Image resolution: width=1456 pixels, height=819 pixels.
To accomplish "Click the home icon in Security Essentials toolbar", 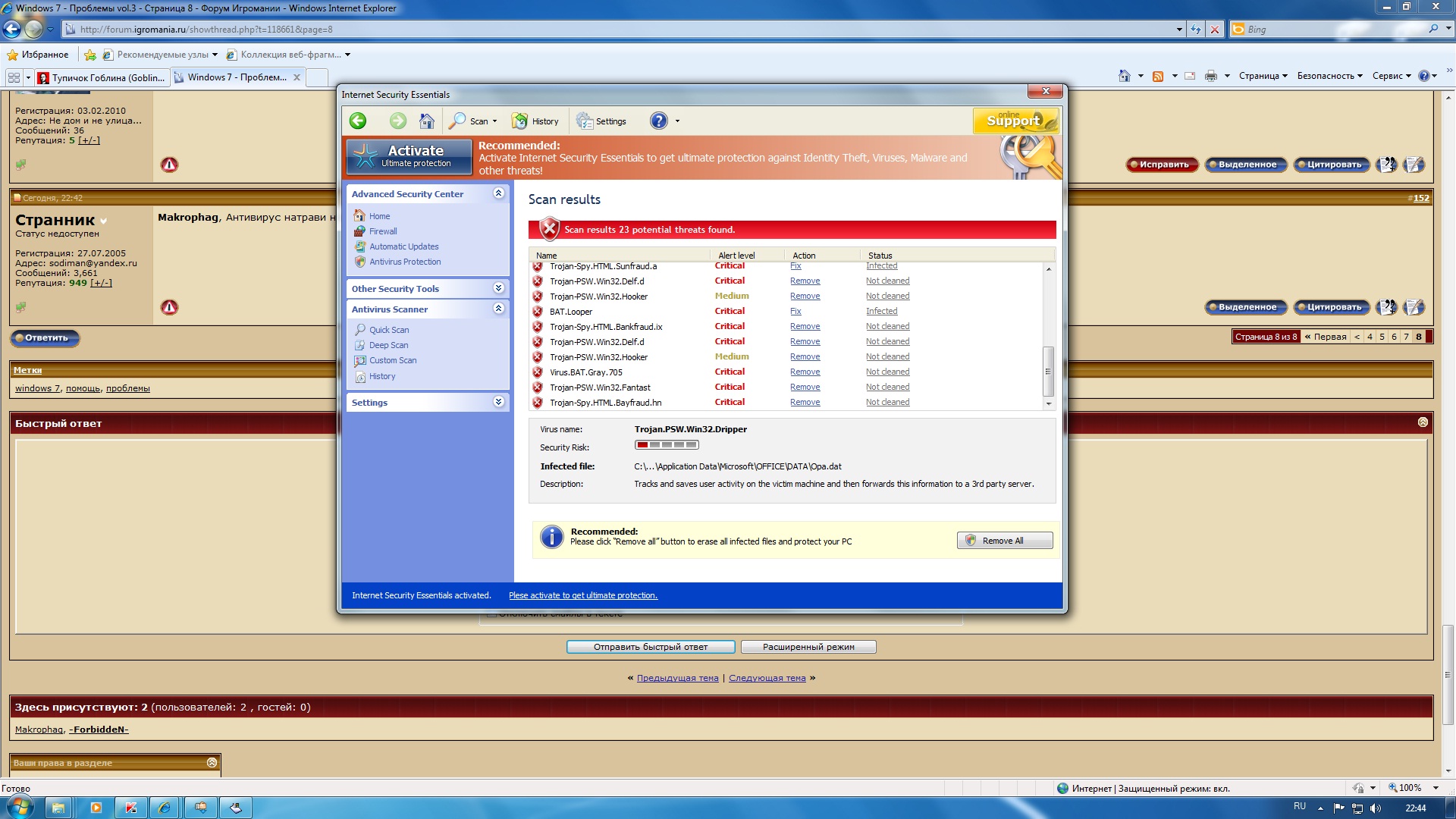I will pos(427,121).
